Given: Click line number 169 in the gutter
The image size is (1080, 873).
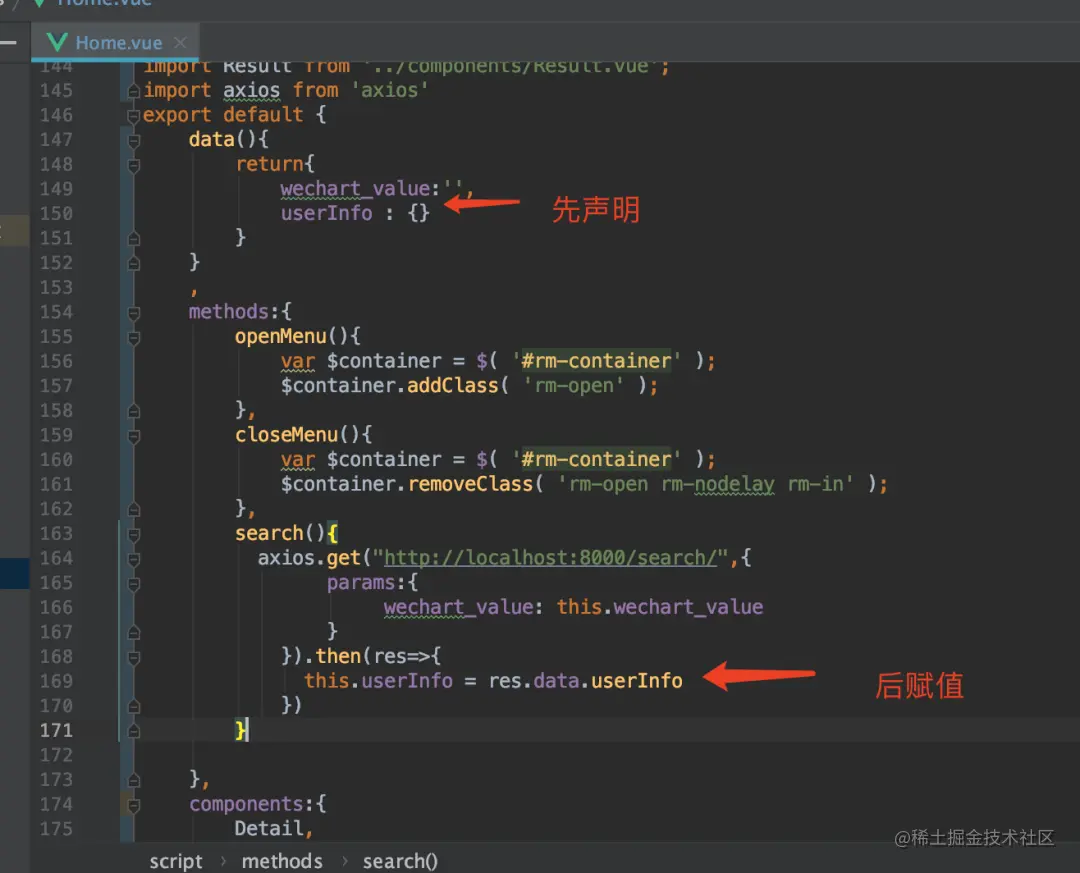Looking at the screenshot, I should pyautogui.click(x=56, y=681).
